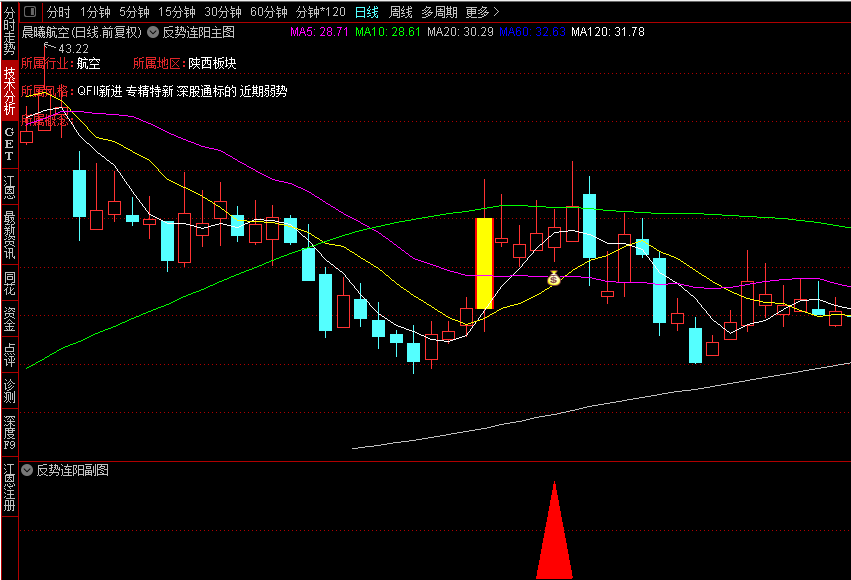Open 江恩 sidebar tab
The height and width of the screenshot is (580, 851).
(9, 186)
